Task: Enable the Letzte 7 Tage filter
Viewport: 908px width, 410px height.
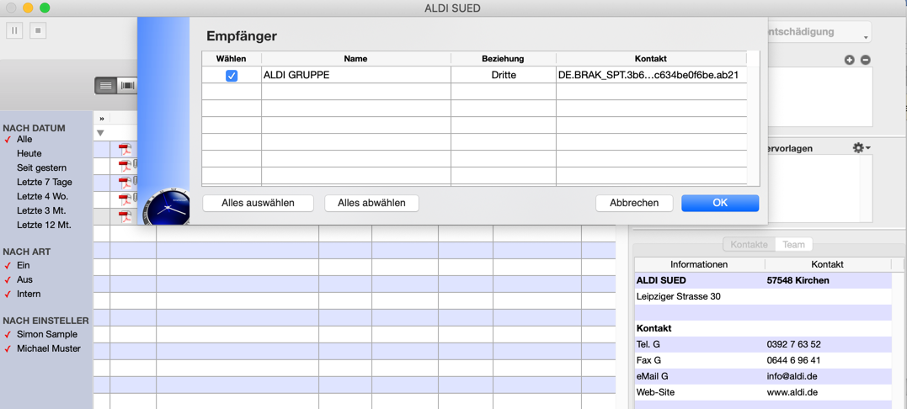Action: point(44,182)
